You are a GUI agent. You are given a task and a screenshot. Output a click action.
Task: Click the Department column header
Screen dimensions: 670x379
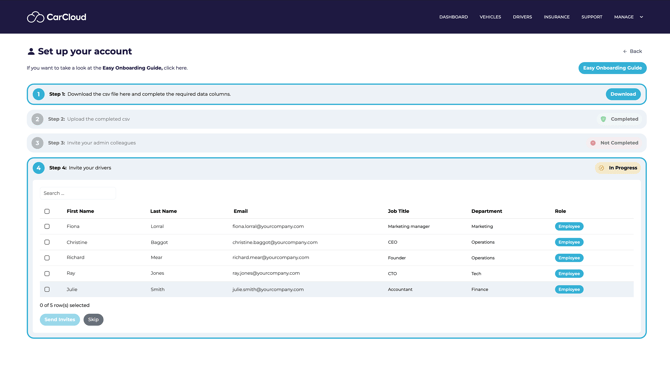(x=487, y=211)
